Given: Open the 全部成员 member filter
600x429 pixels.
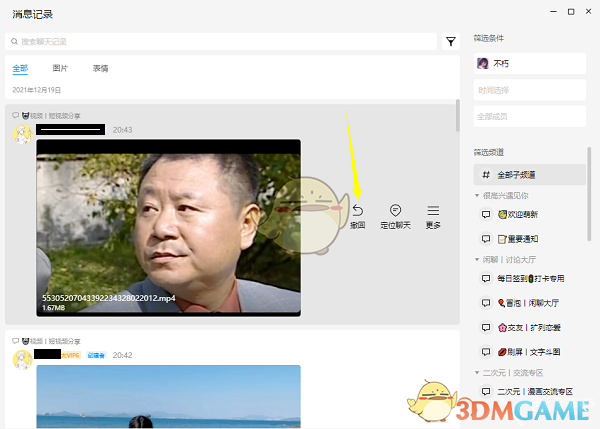Looking at the screenshot, I should pos(530,116).
